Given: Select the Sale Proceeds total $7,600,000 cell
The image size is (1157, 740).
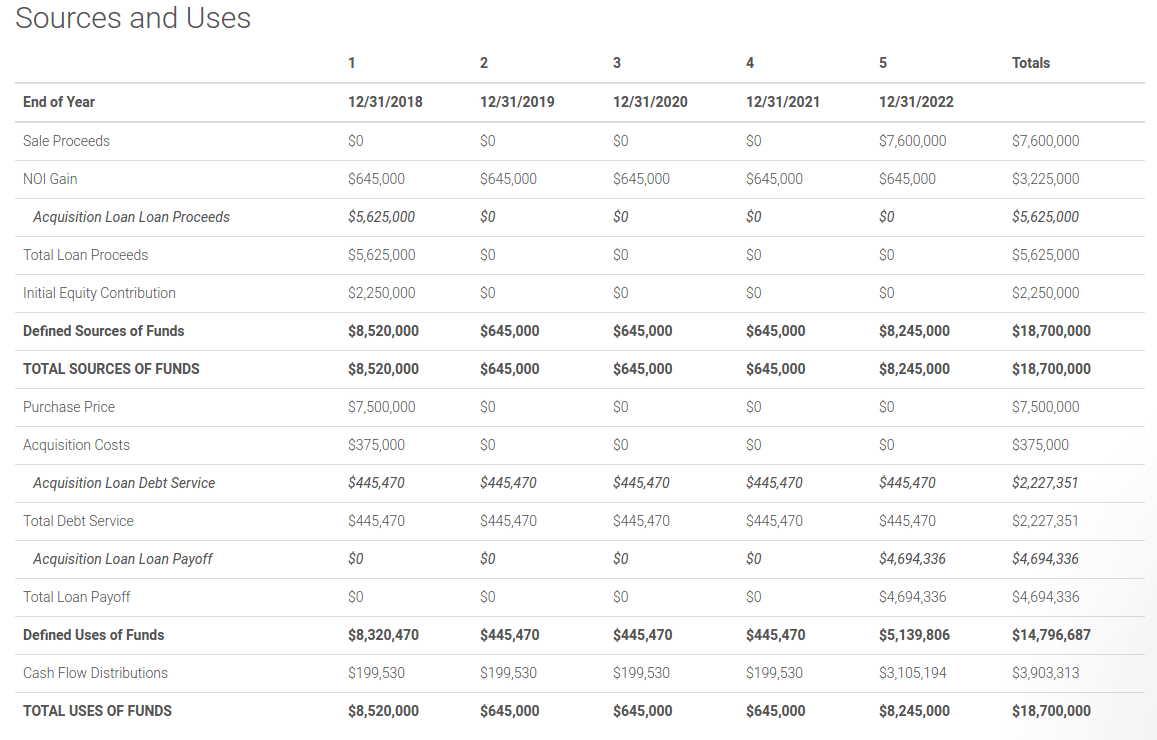Looking at the screenshot, I should tap(1045, 141).
